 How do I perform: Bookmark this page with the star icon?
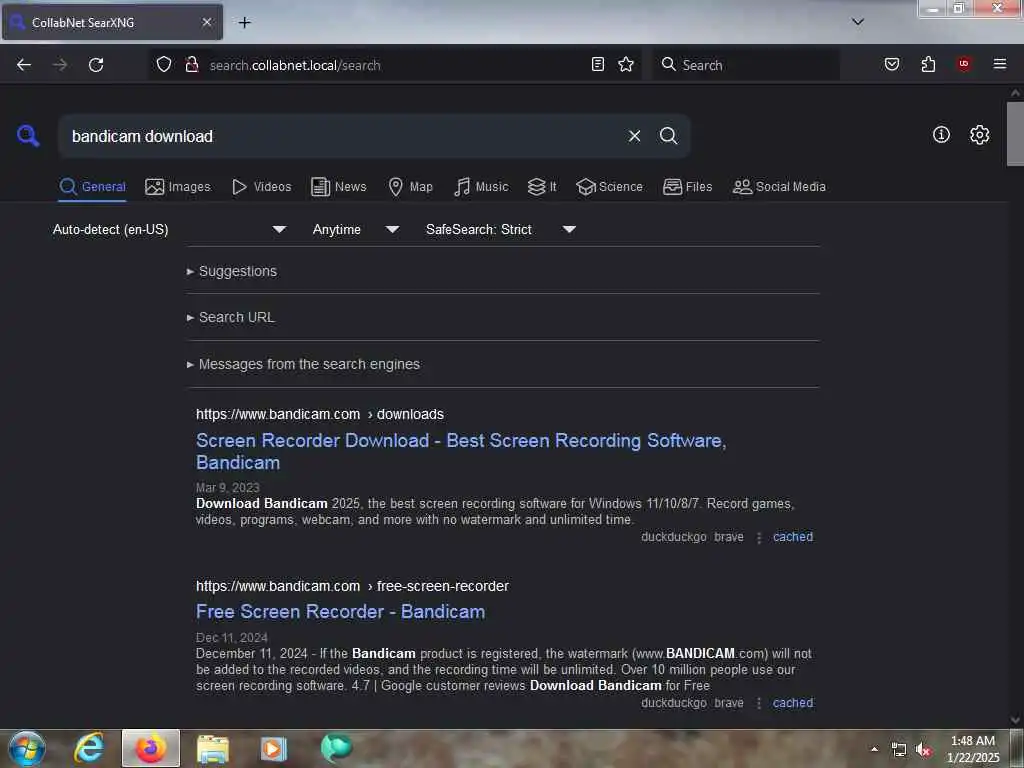point(626,64)
